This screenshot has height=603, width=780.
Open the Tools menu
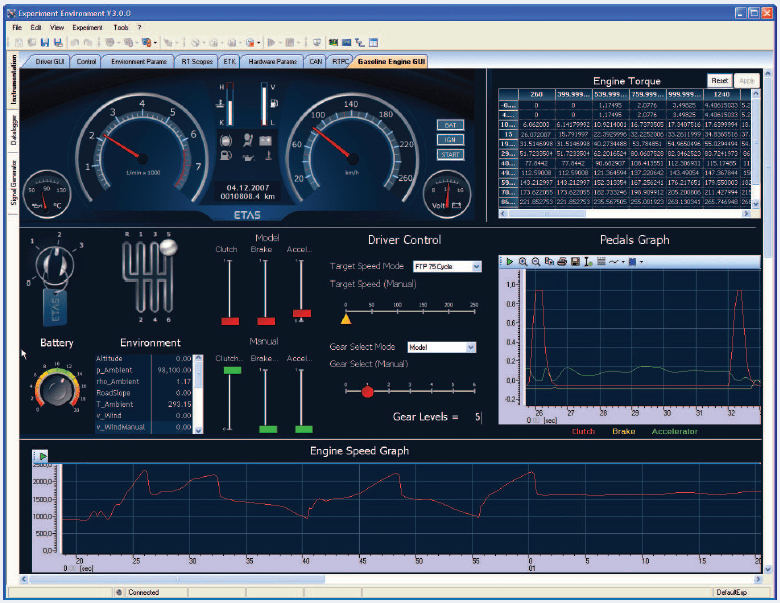tap(121, 27)
